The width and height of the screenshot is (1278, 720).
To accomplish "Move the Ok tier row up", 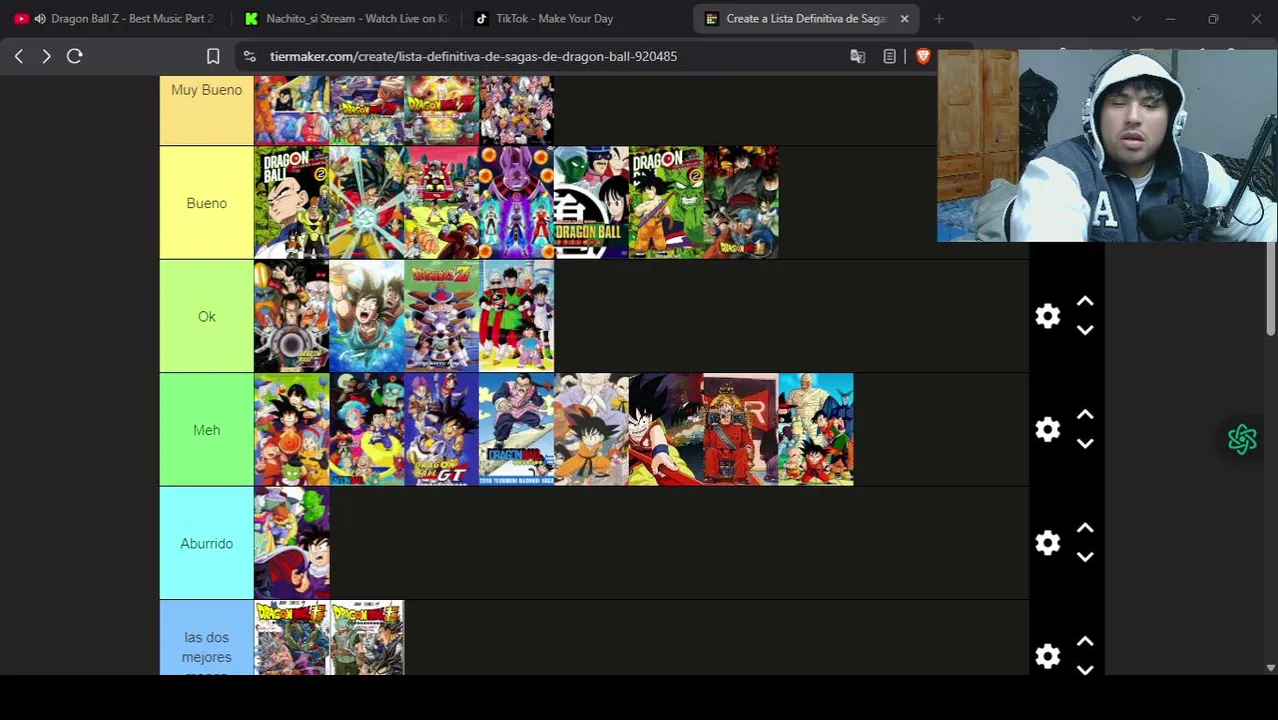I will 1085,301.
